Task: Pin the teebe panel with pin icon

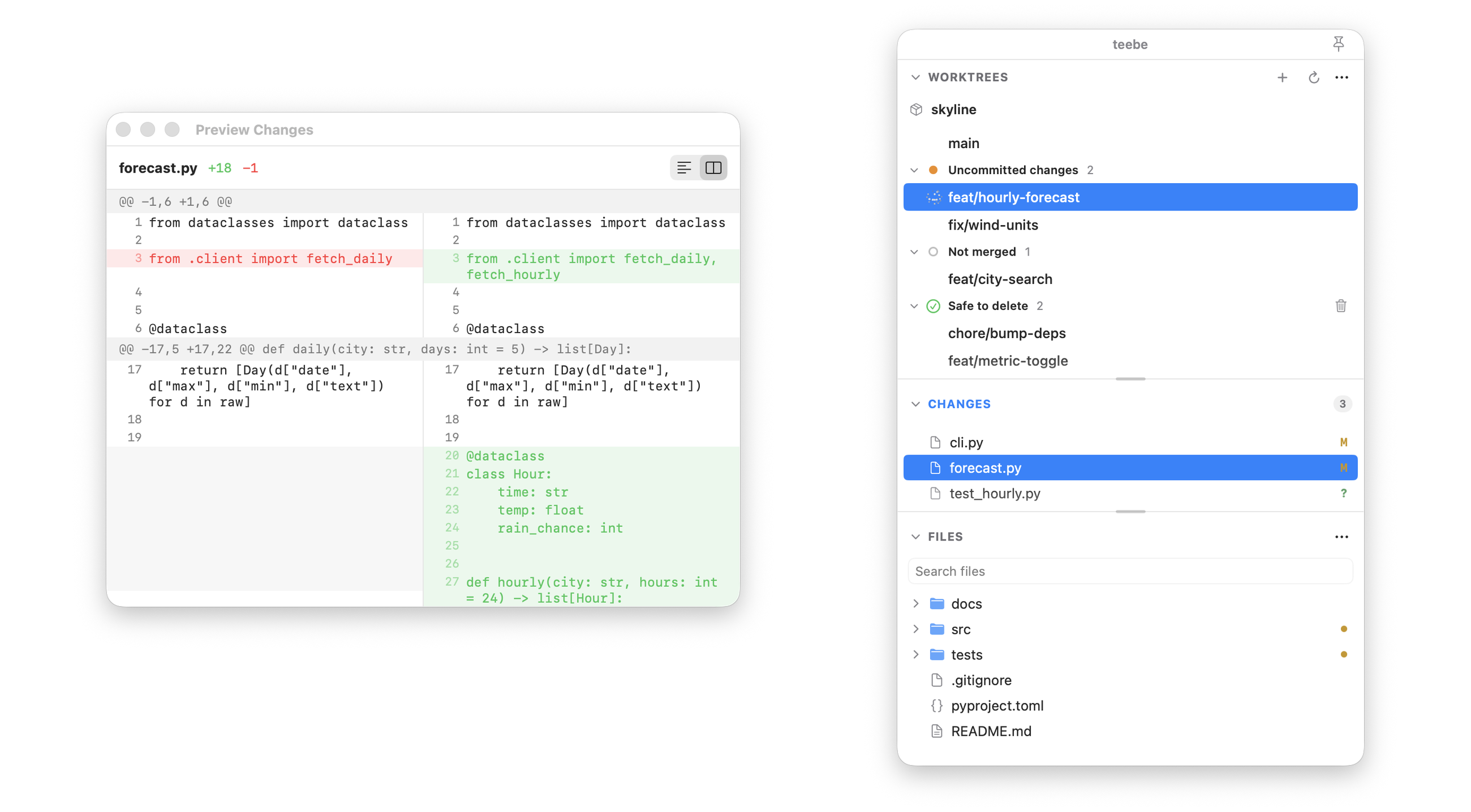Action: tap(1338, 44)
